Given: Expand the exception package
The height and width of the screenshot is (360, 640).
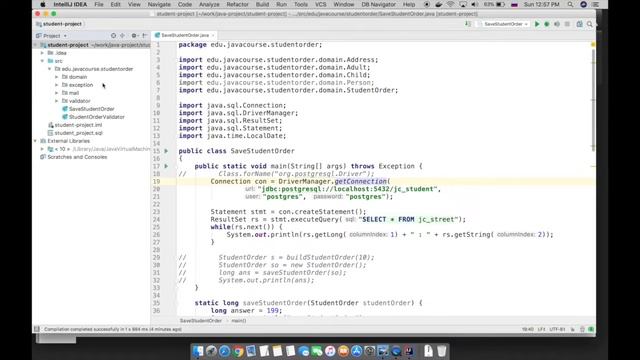Looking at the screenshot, I should tap(57, 85).
